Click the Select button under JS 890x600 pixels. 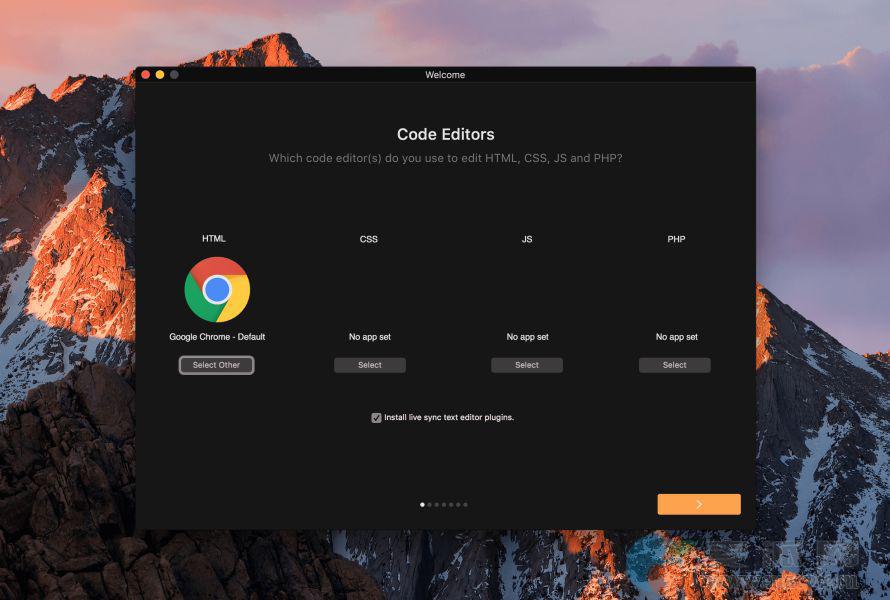527,365
